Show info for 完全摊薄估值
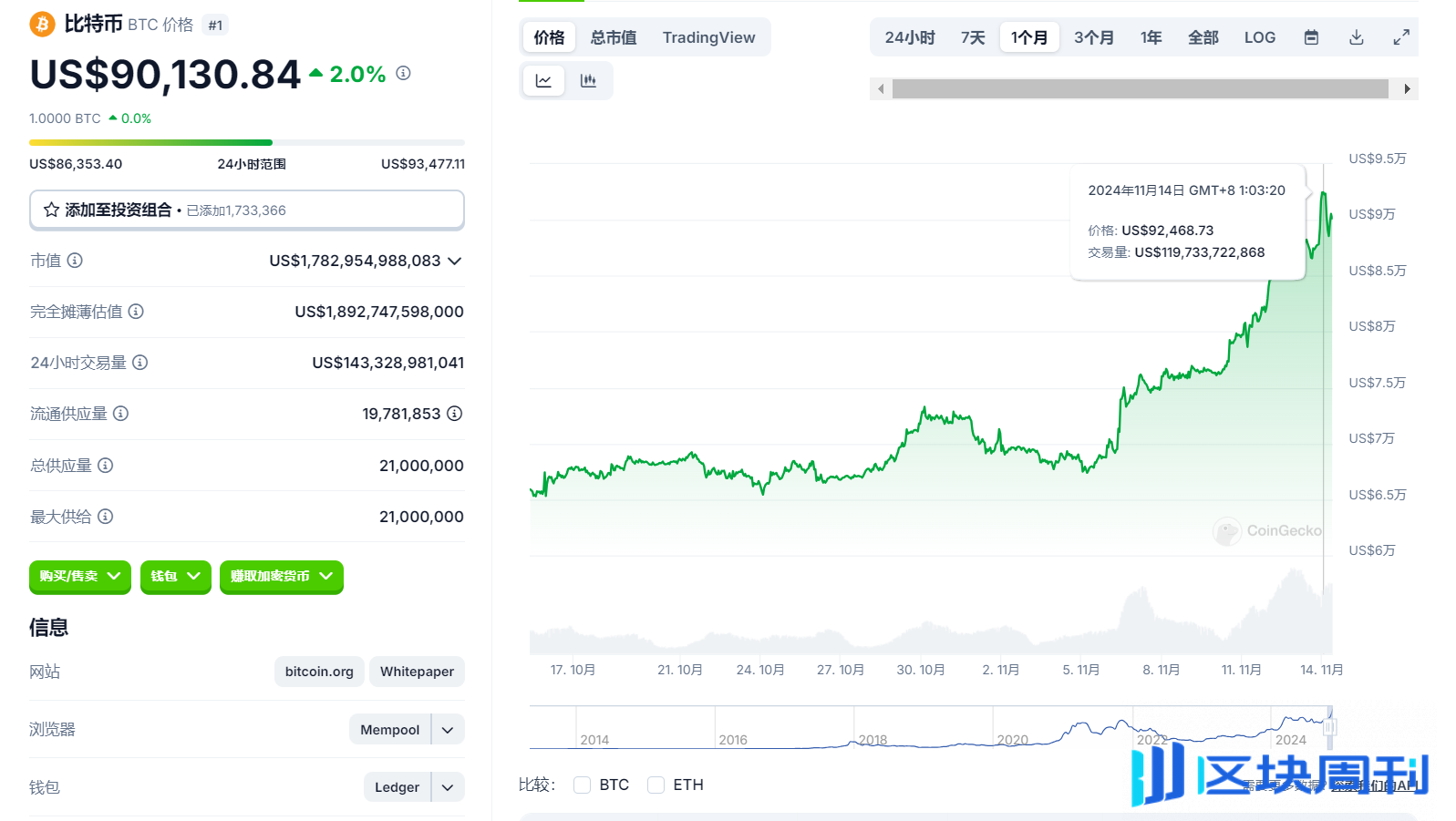The width and height of the screenshot is (1456, 821). [x=136, y=312]
